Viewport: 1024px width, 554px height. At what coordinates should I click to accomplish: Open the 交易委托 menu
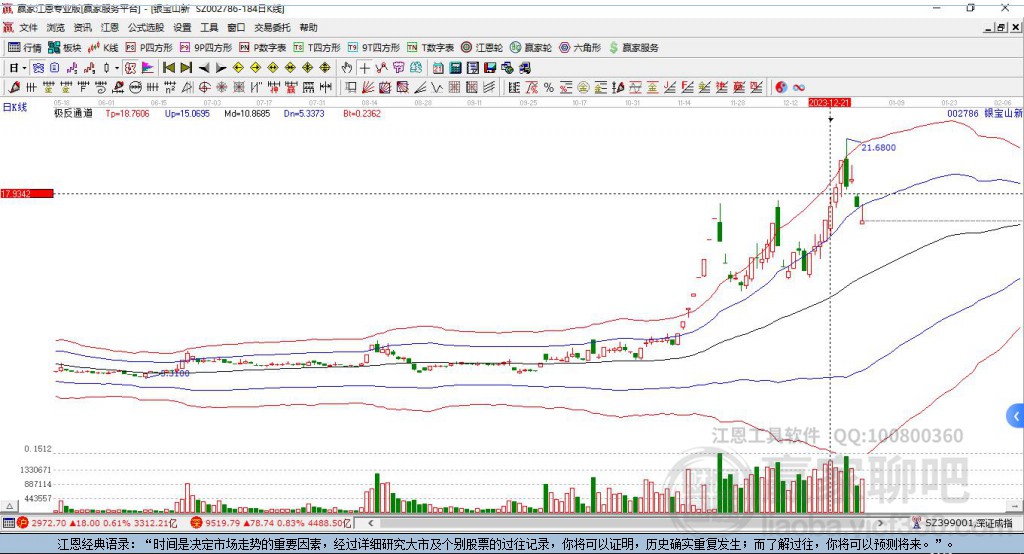tap(271, 28)
